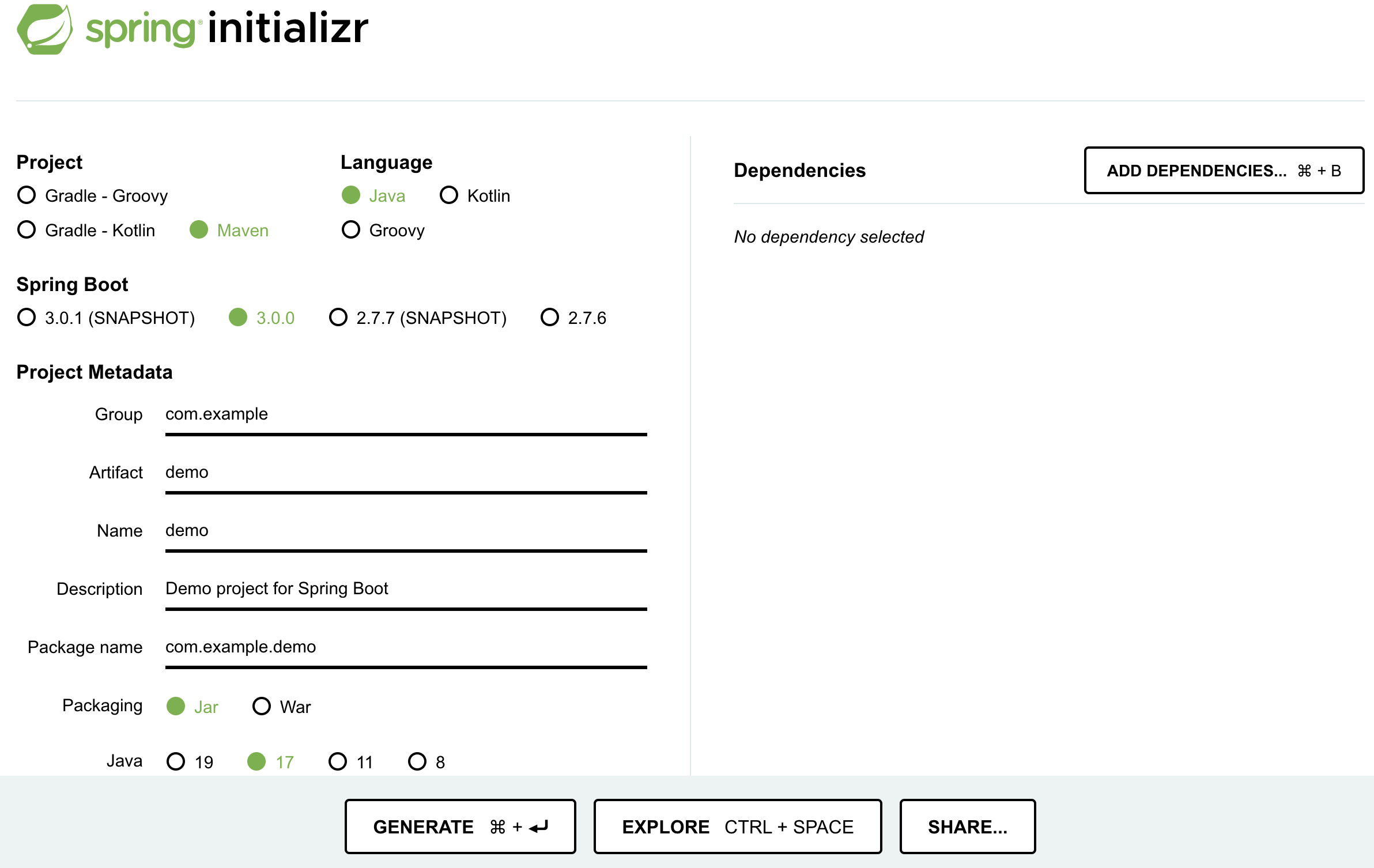Select Java version 19
Viewport: 1374px width, 868px height.
coord(176,761)
